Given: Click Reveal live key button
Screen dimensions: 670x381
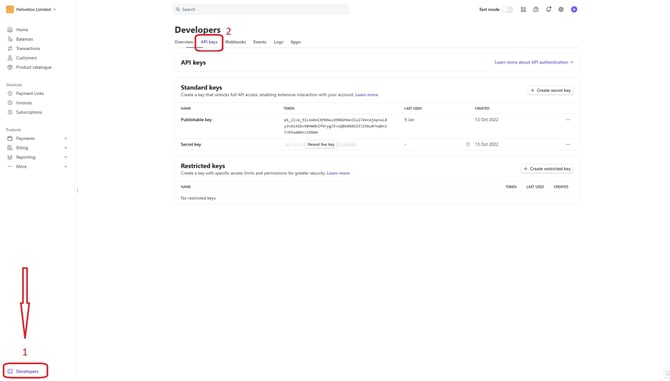Looking at the screenshot, I should (x=321, y=144).
